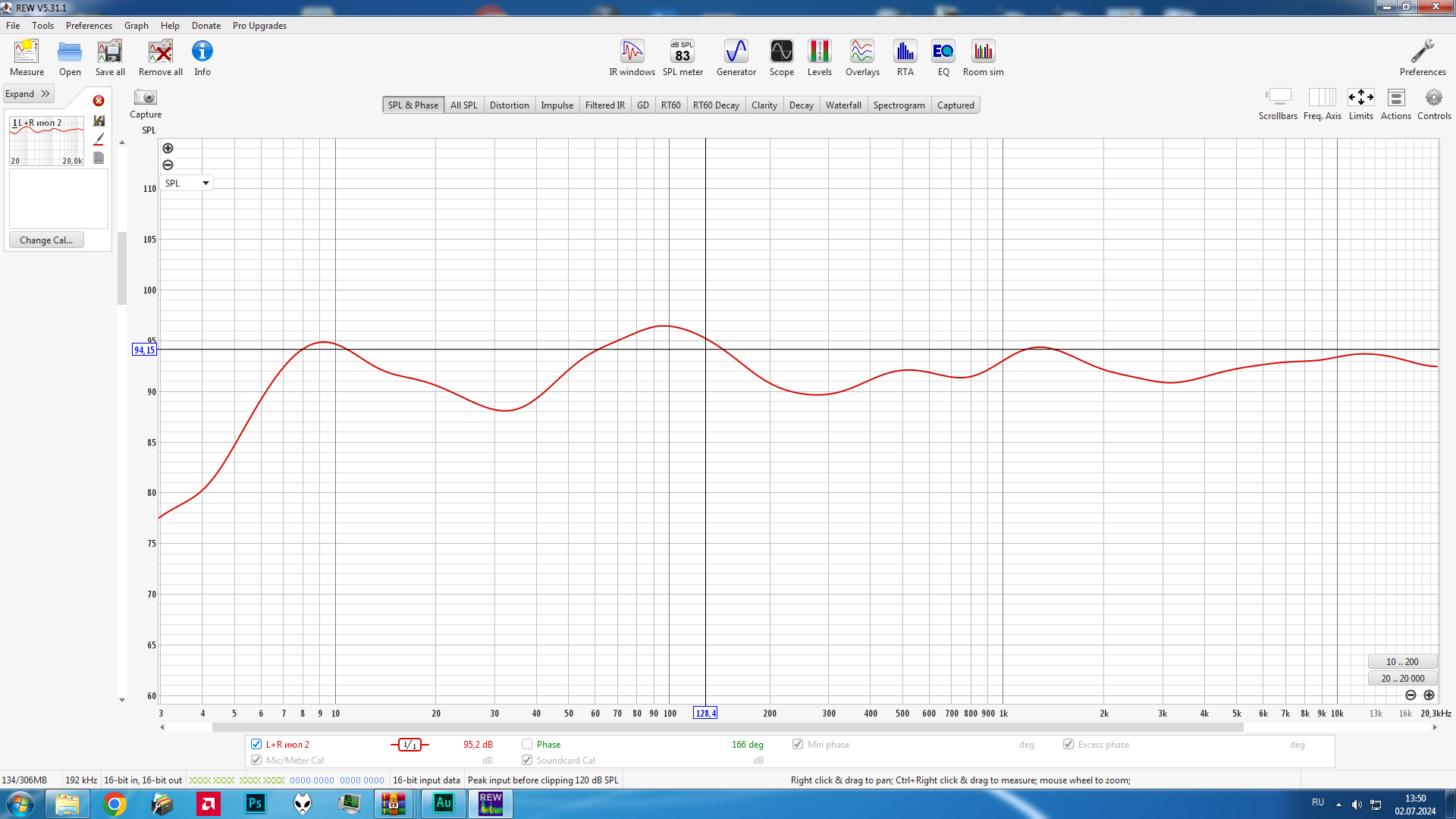Click the Change Cal... button
The image size is (1456, 819).
tap(46, 240)
